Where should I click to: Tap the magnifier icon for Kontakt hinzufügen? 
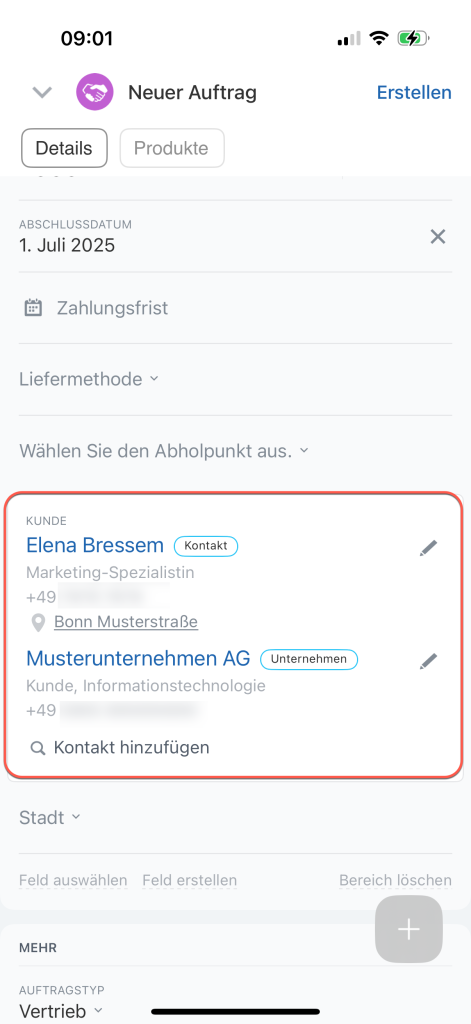tap(38, 748)
